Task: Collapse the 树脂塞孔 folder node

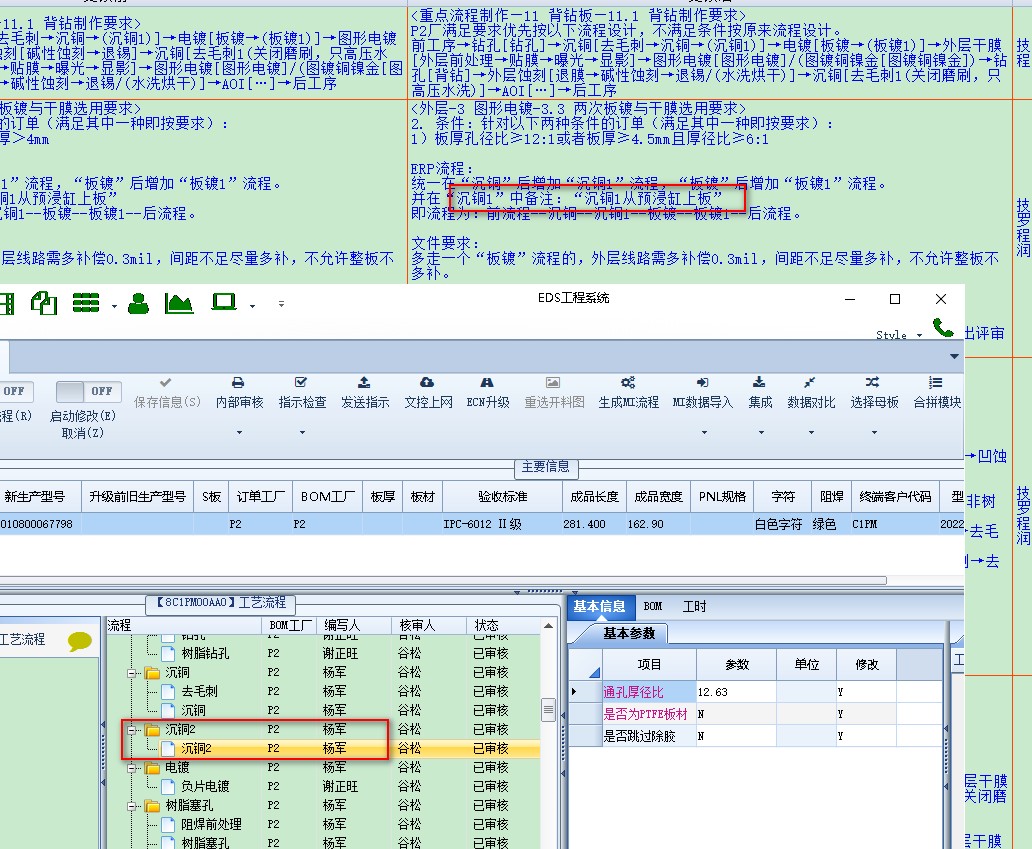Action: click(132, 806)
